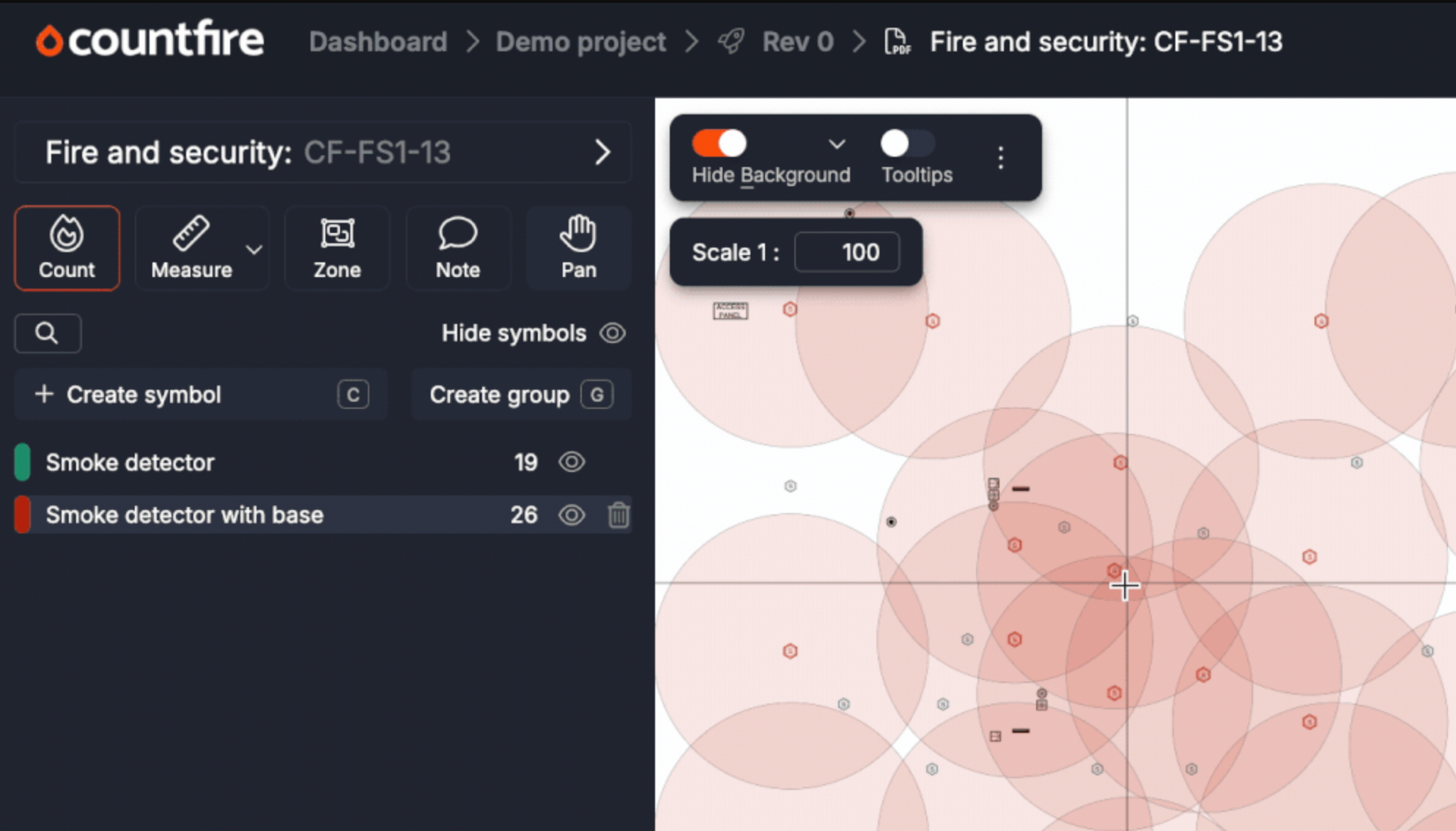The image size is (1456, 831).
Task: Click the Scale input field showing 100
Action: (x=847, y=252)
